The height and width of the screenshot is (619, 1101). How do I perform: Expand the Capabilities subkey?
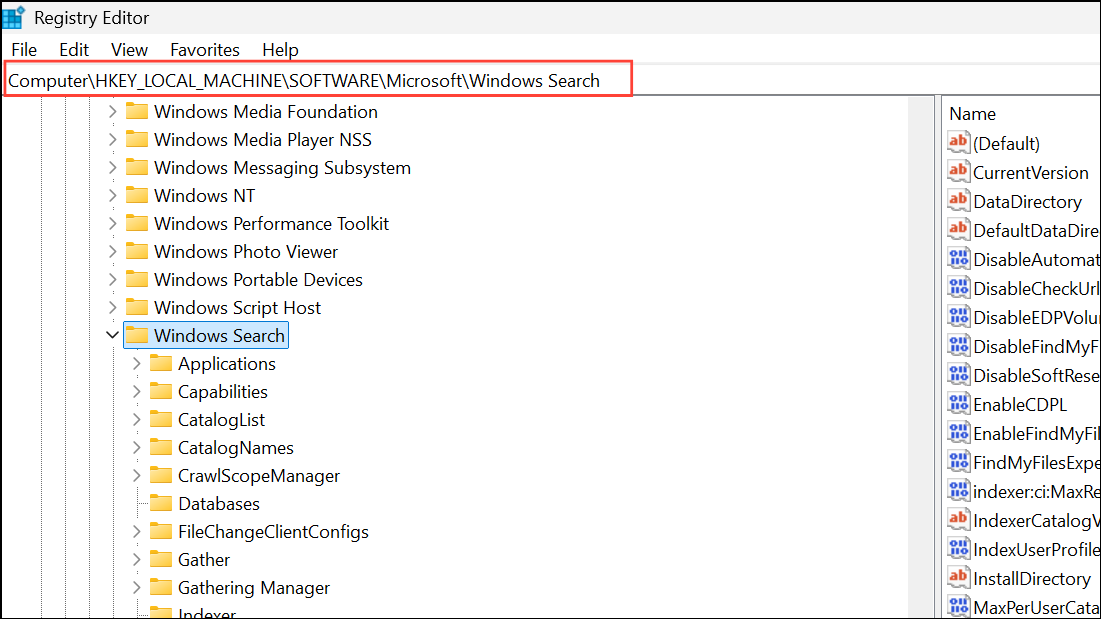pos(137,392)
